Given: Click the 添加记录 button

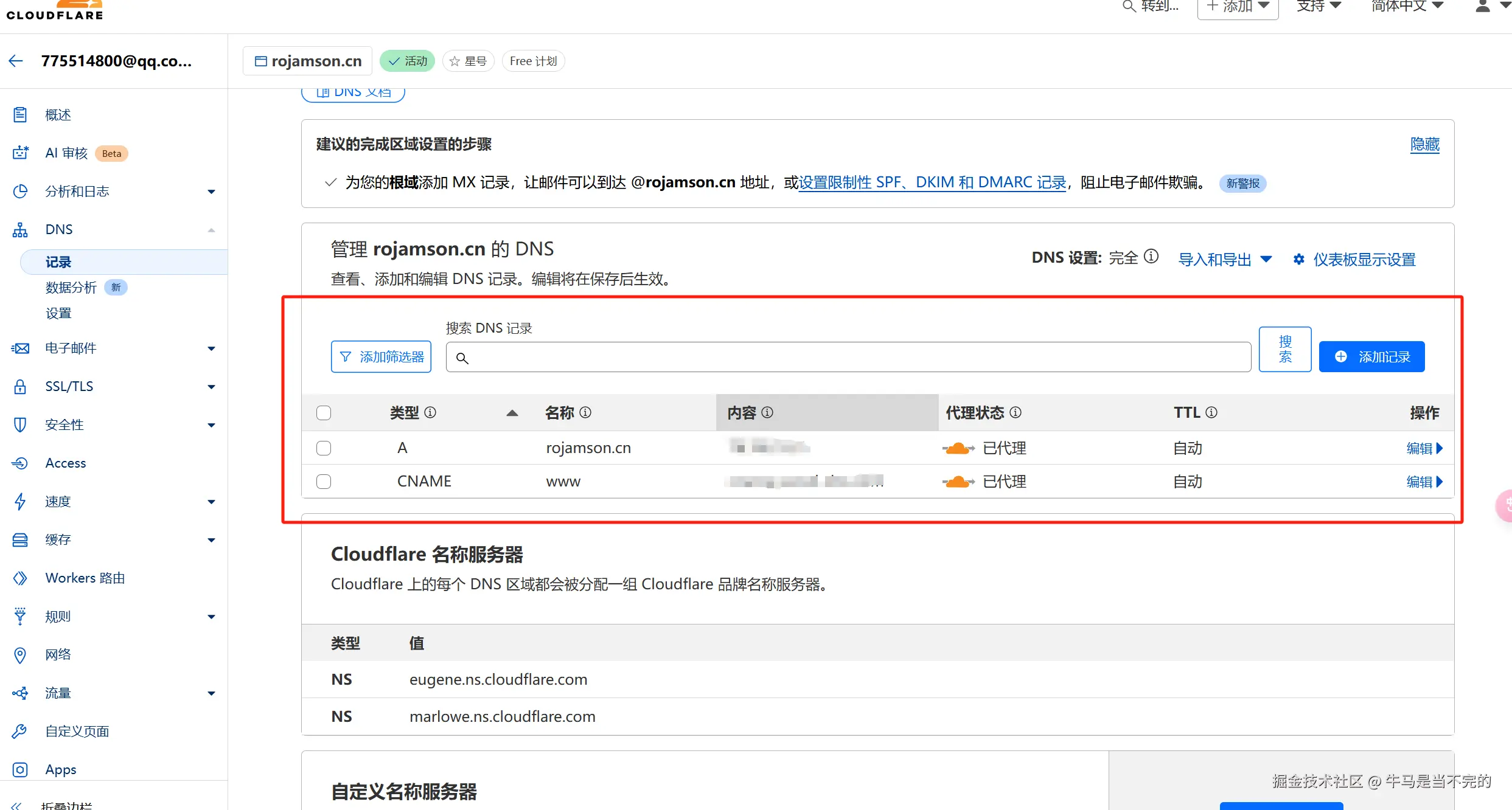Looking at the screenshot, I should 1371,356.
